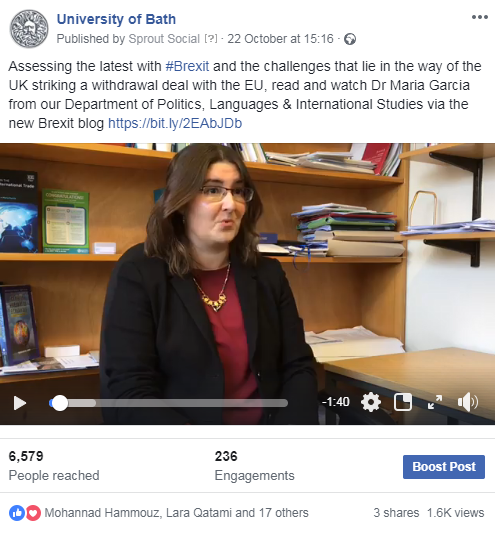Click the like reaction icon

(17, 513)
